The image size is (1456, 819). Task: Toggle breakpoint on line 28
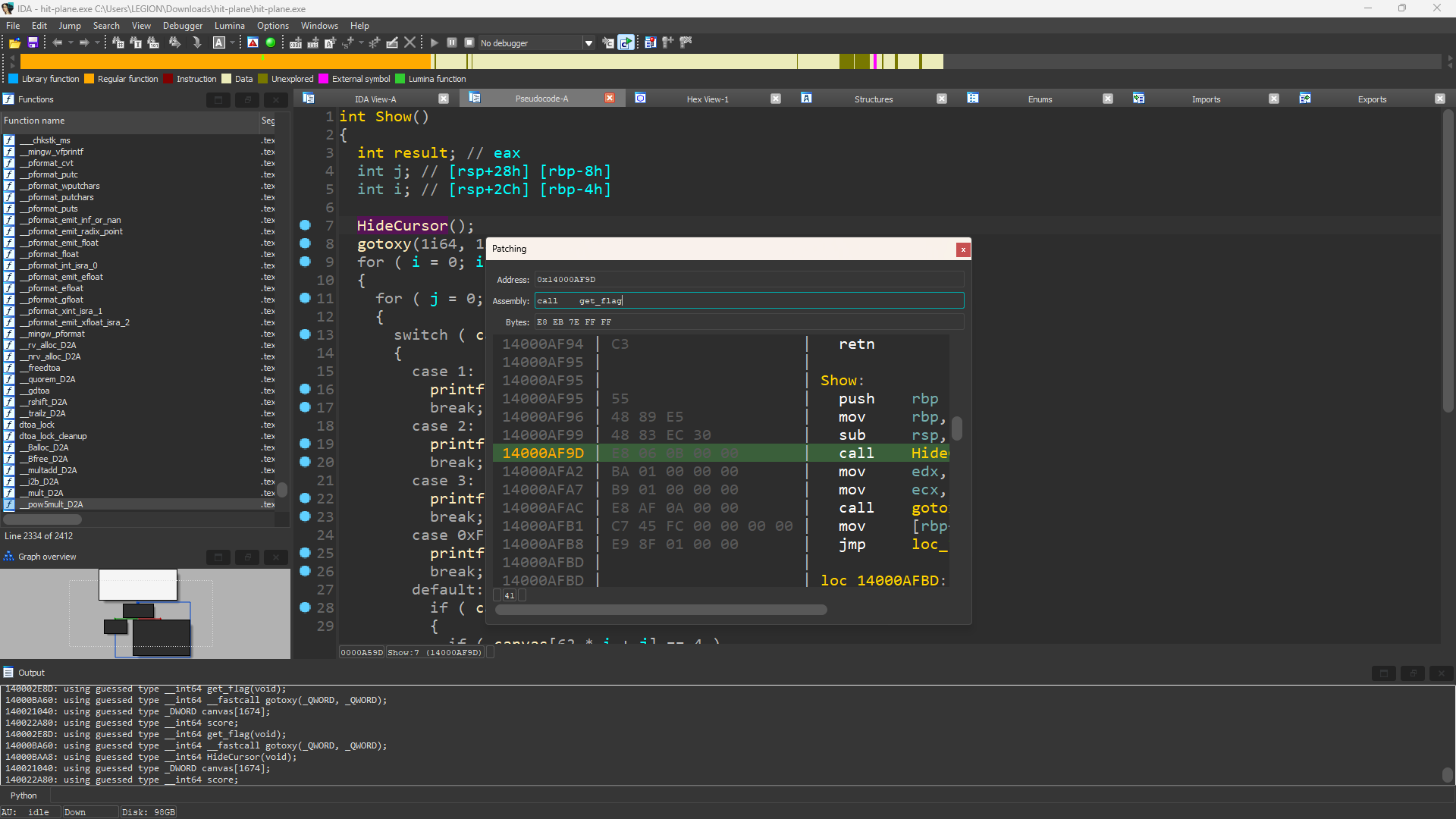pyautogui.click(x=305, y=607)
